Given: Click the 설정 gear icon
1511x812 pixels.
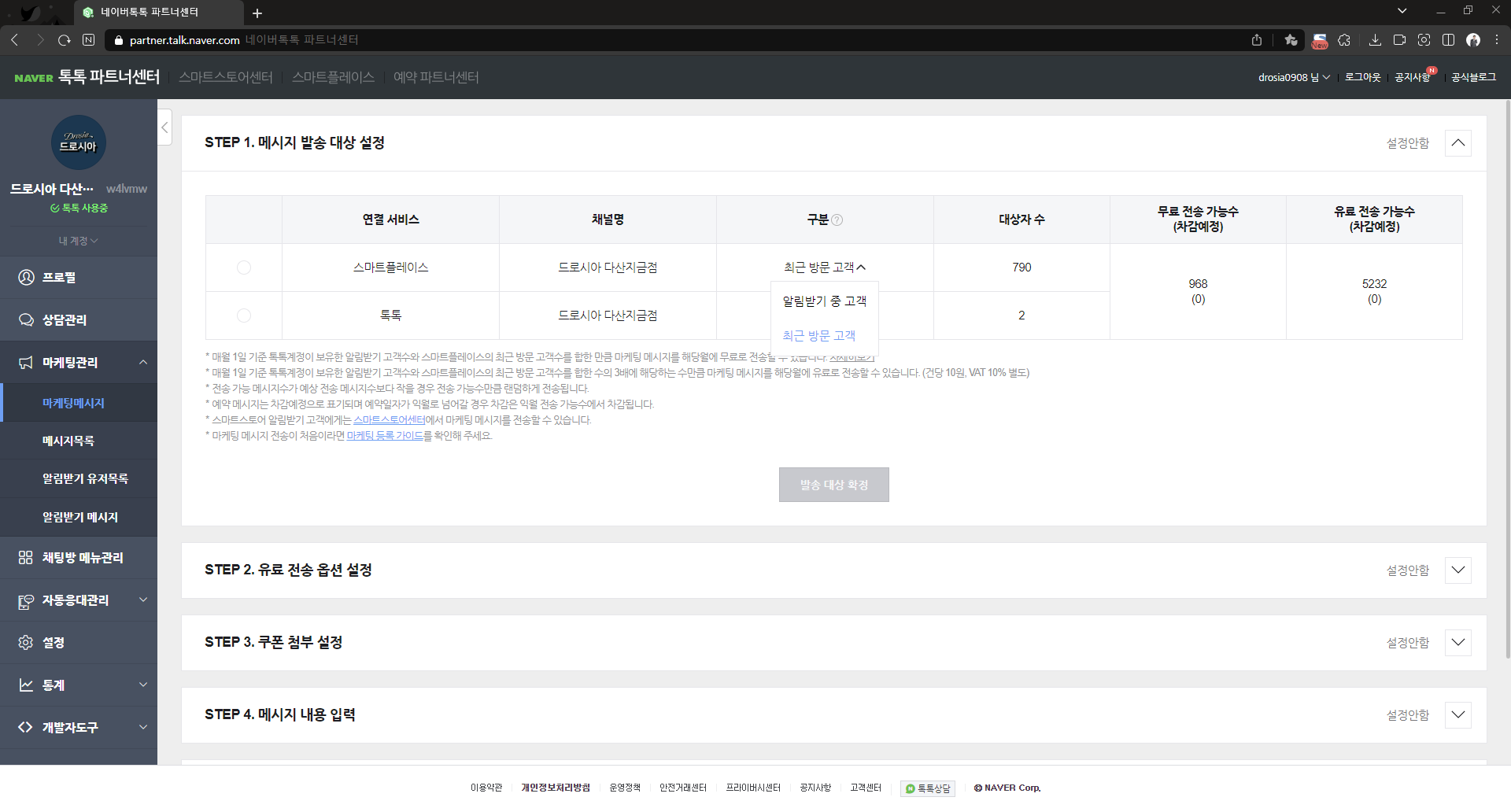Looking at the screenshot, I should coord(26,642).
